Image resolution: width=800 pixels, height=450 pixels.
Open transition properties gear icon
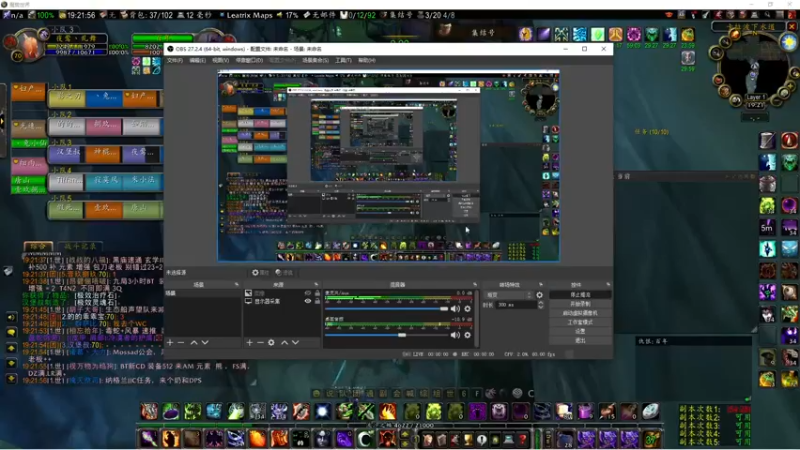point(539,295)
